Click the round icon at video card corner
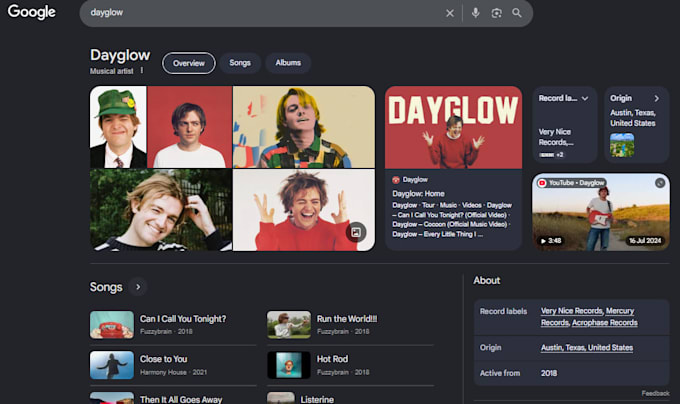 point(660,183)
